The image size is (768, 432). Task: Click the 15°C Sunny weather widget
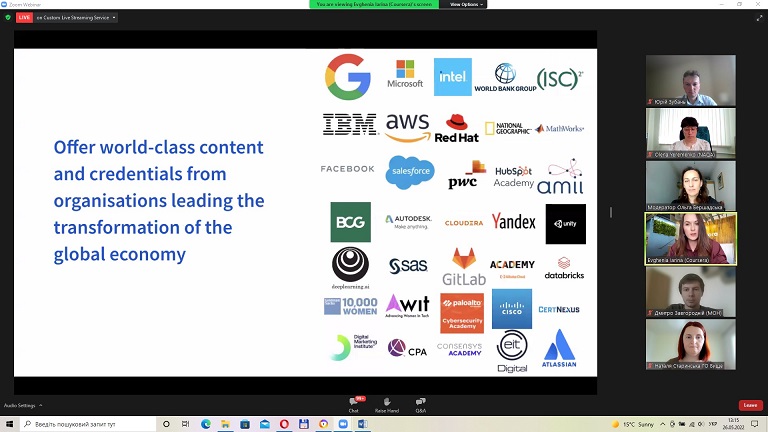(x=633, y=424)
